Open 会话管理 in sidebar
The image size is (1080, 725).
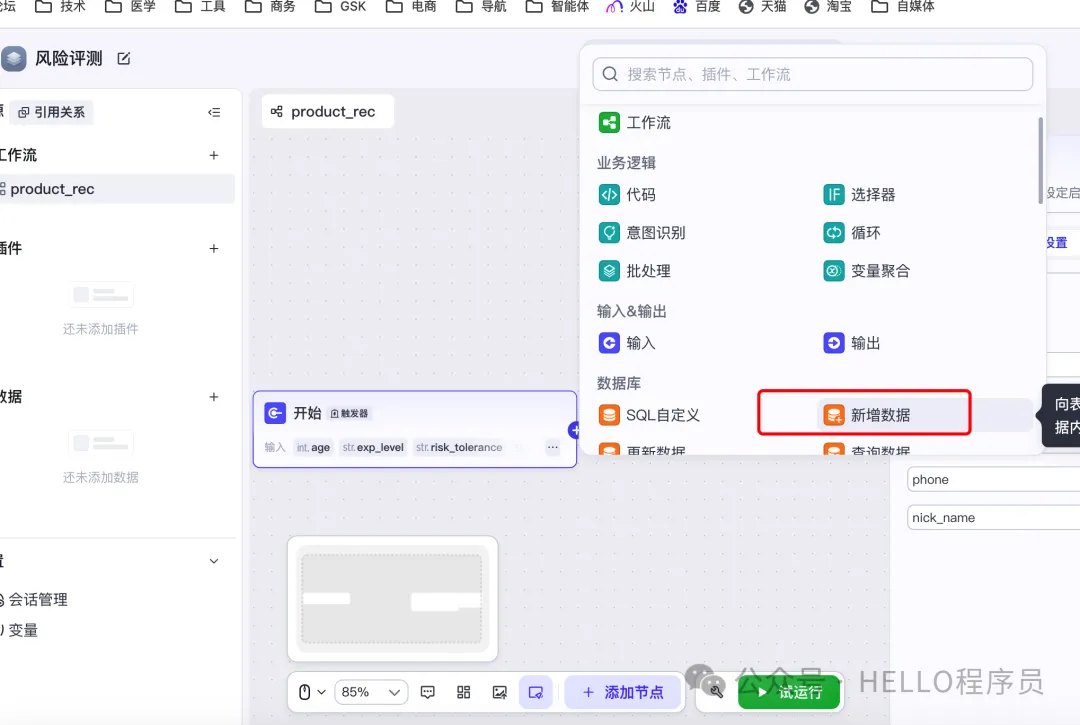click(x=37, y=600)
